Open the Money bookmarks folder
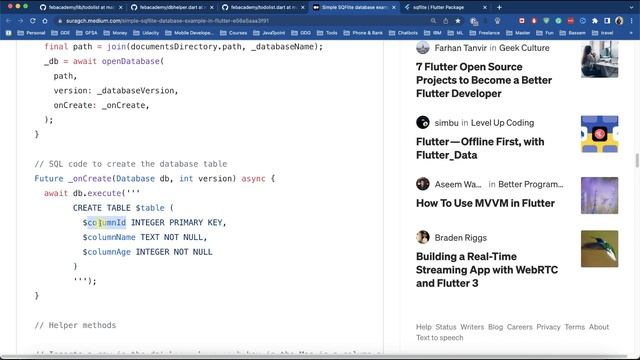 [x=116, y=33]
